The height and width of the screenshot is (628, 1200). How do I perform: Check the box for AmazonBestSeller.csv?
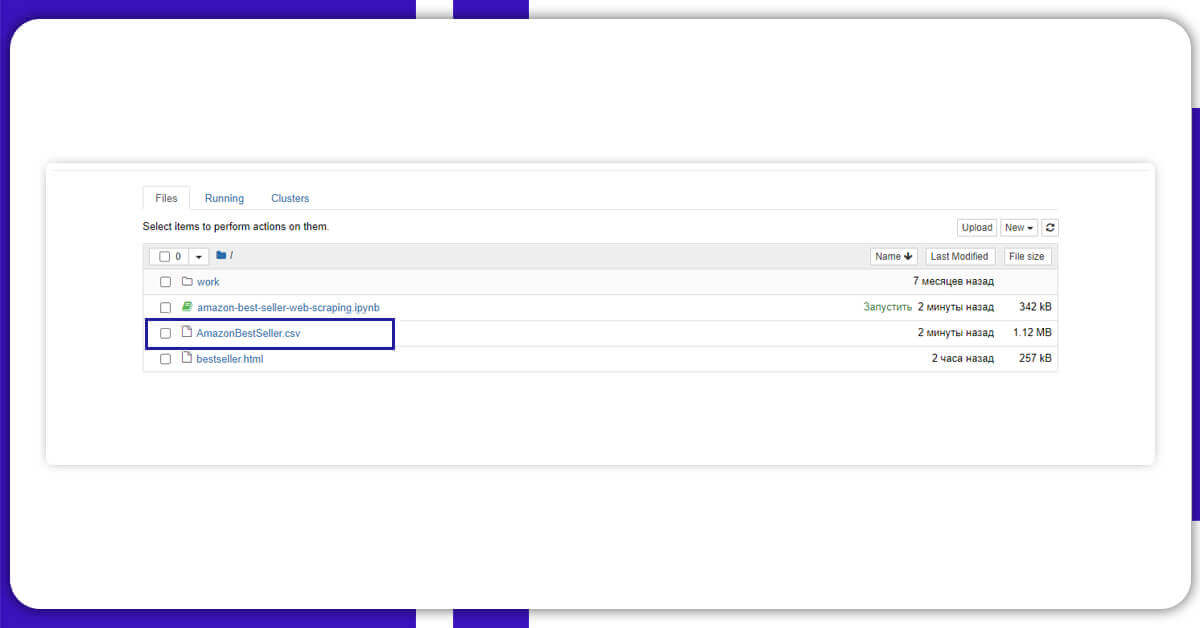click(166, 333)
